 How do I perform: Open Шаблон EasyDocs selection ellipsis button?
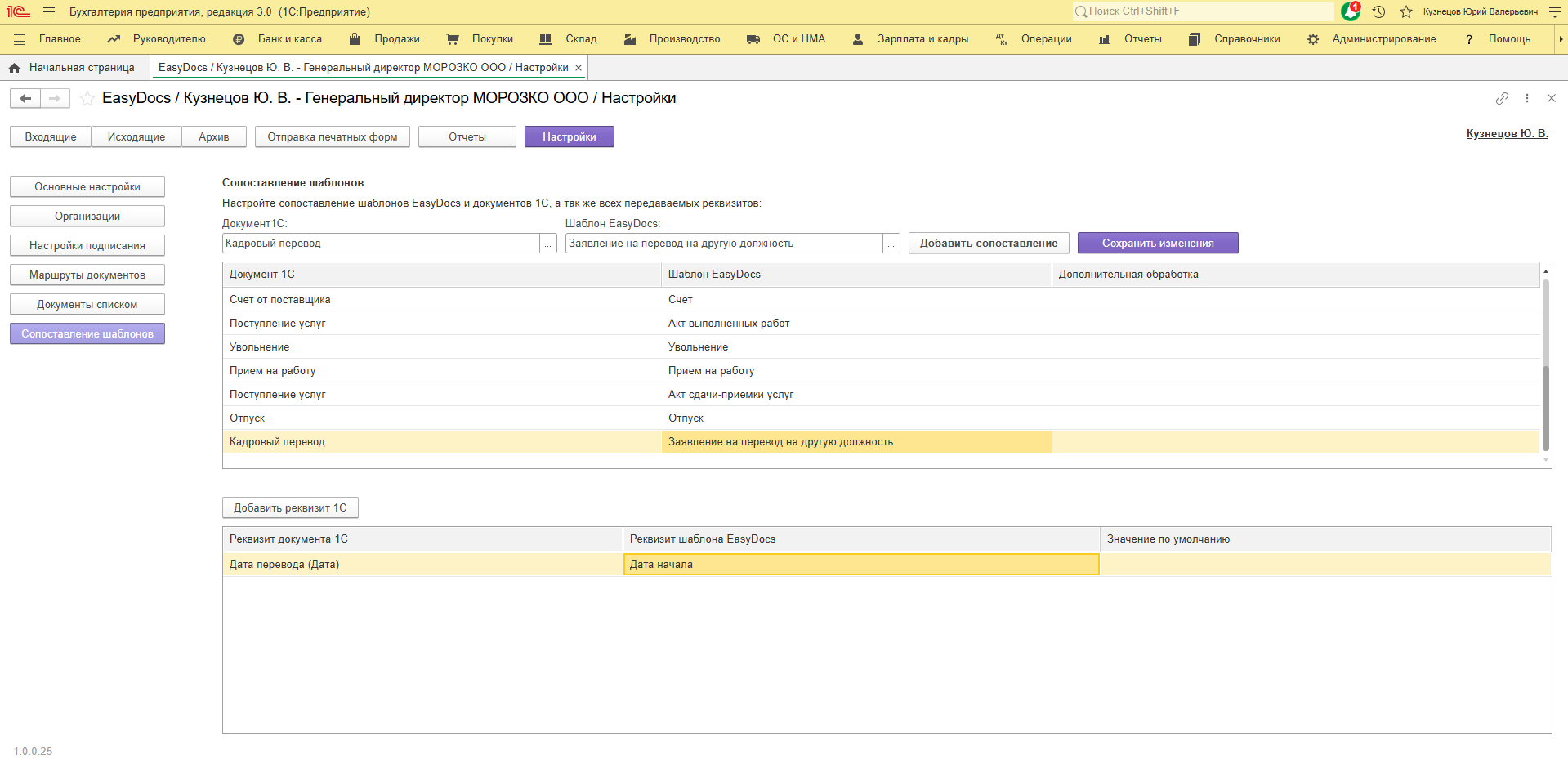[x=891, y=244]
